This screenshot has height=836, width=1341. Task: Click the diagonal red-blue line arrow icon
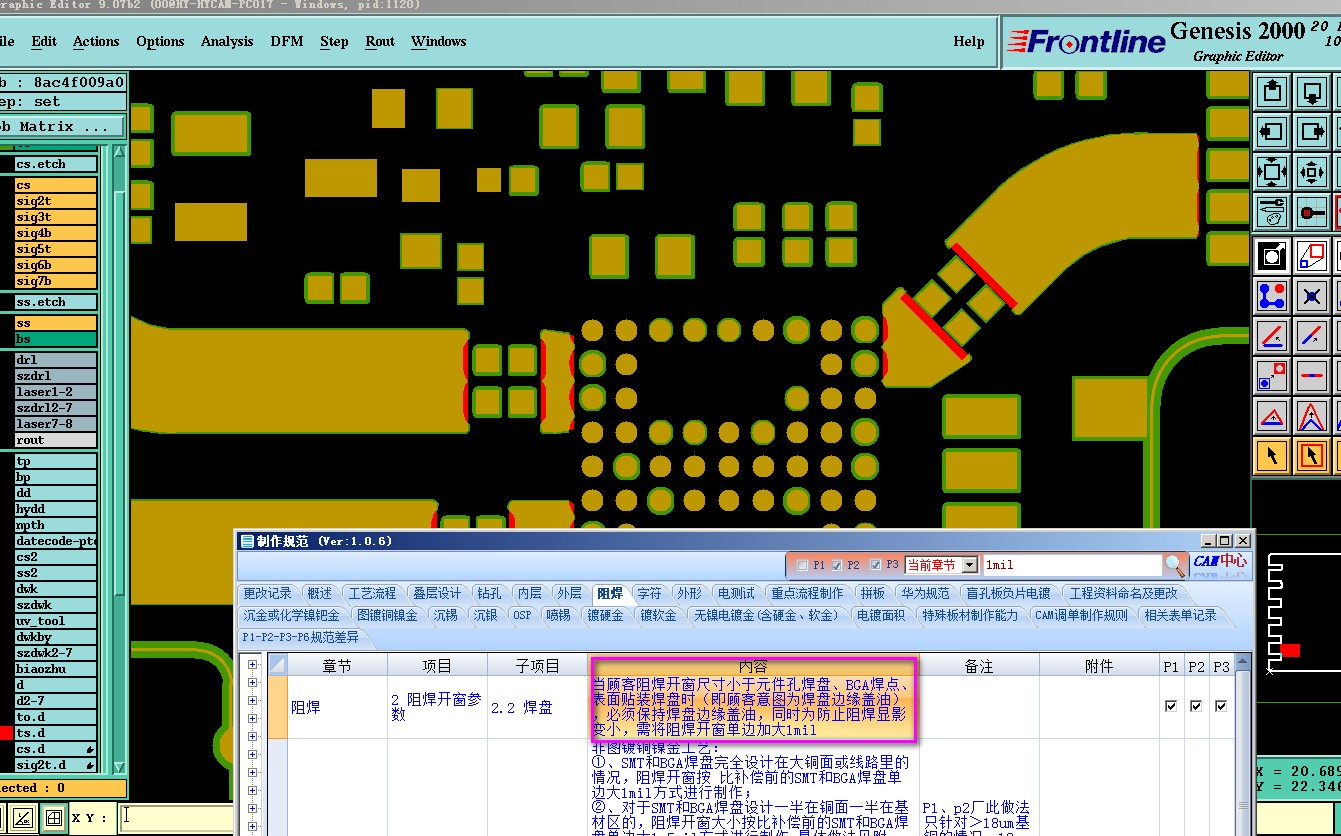click(x=1312, y=336)
